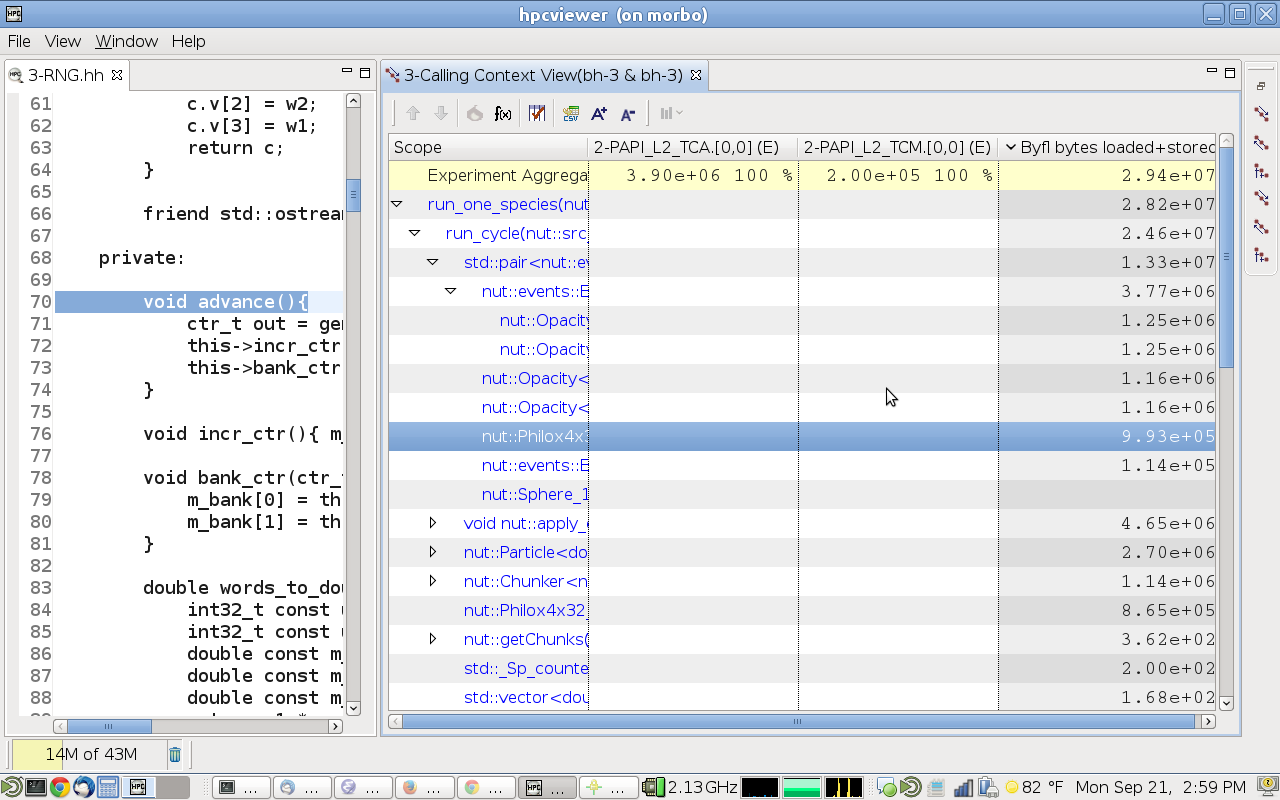
Task: Click the show/hide metric columns icon
Action: click(537, 114)
